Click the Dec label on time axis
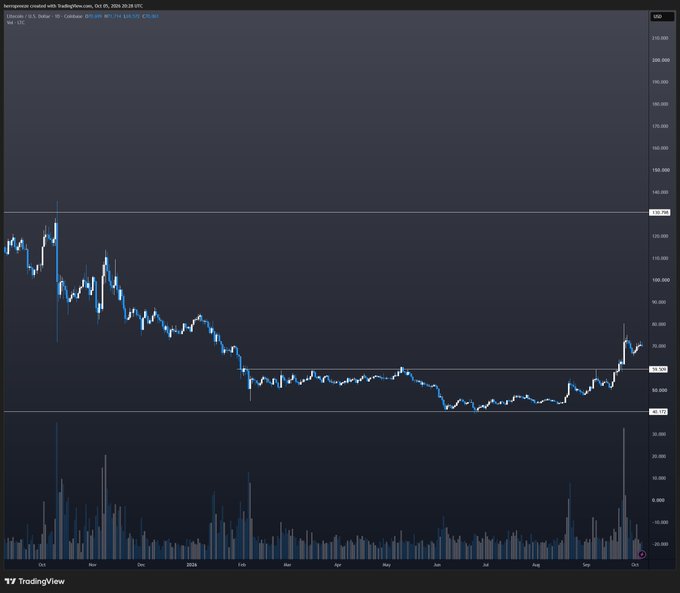This screenshot has height=593, width=680. (141, 565)
